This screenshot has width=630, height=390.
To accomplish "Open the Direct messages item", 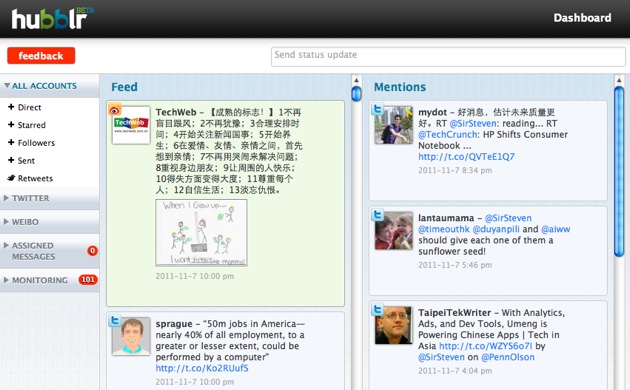I will click(29, 107).
